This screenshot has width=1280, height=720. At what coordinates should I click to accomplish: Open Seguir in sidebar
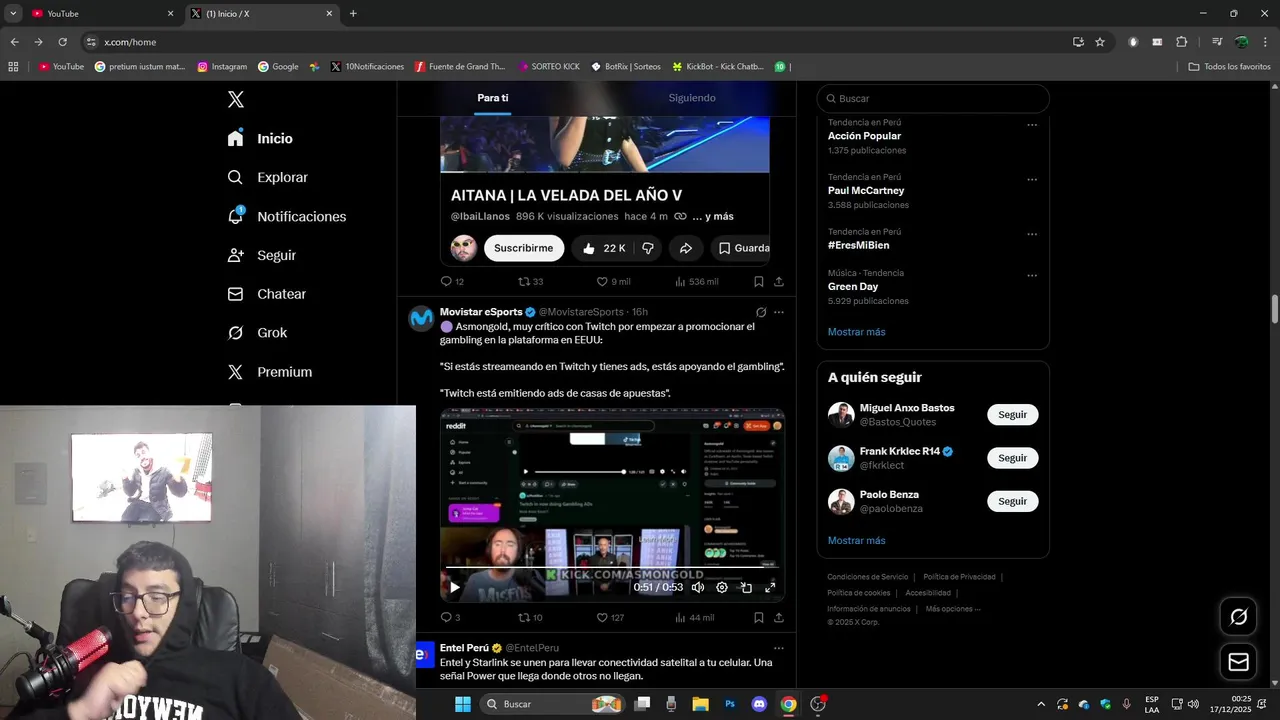[x=262, y=255]
